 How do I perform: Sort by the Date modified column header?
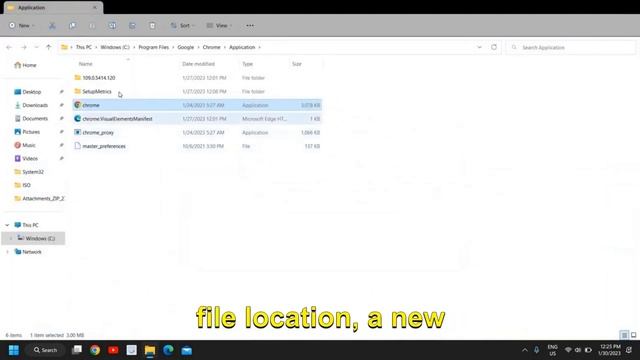coord(198,64)
